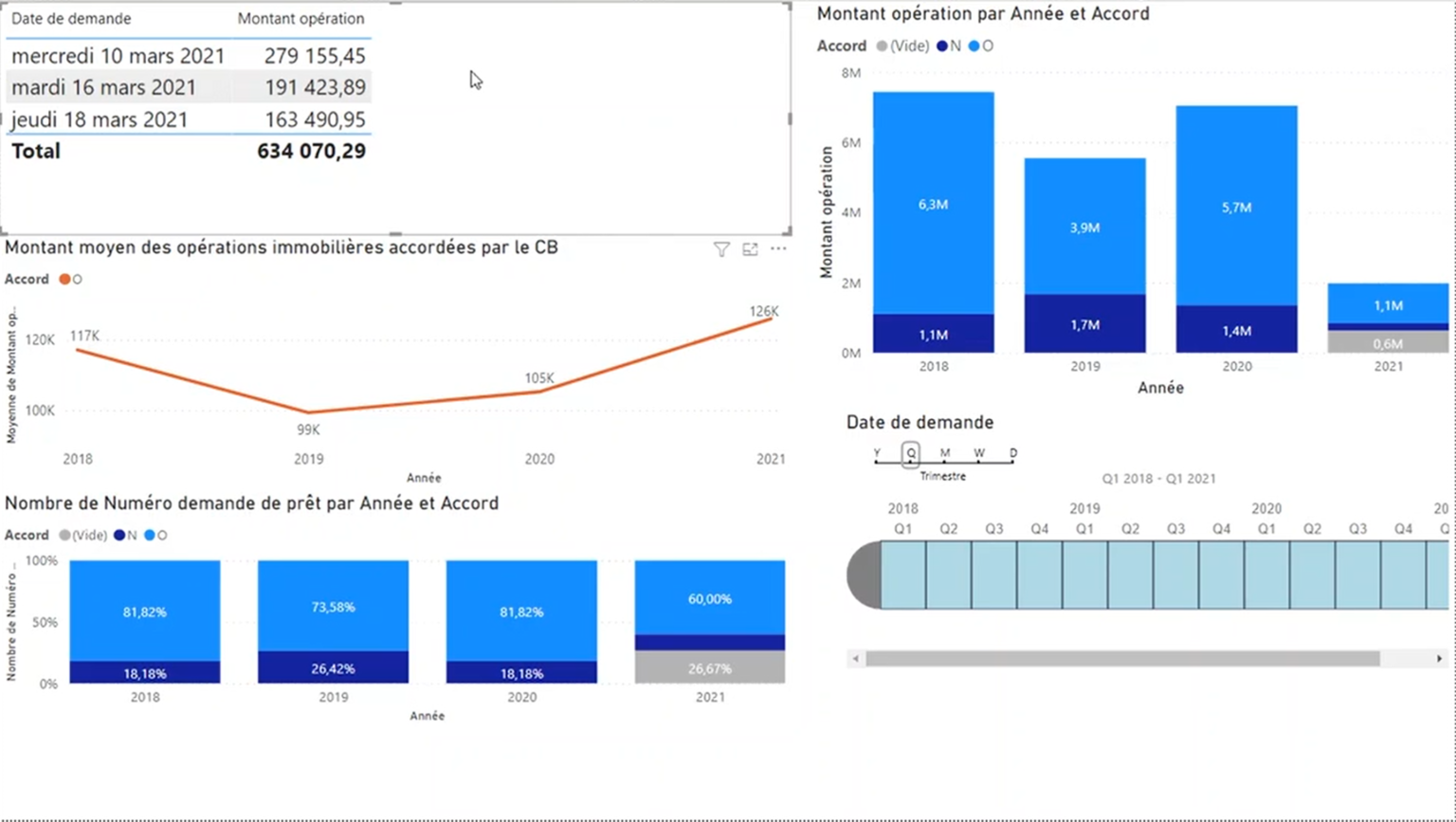Sort the table by 'Date de demande' column header

[69, 18]
